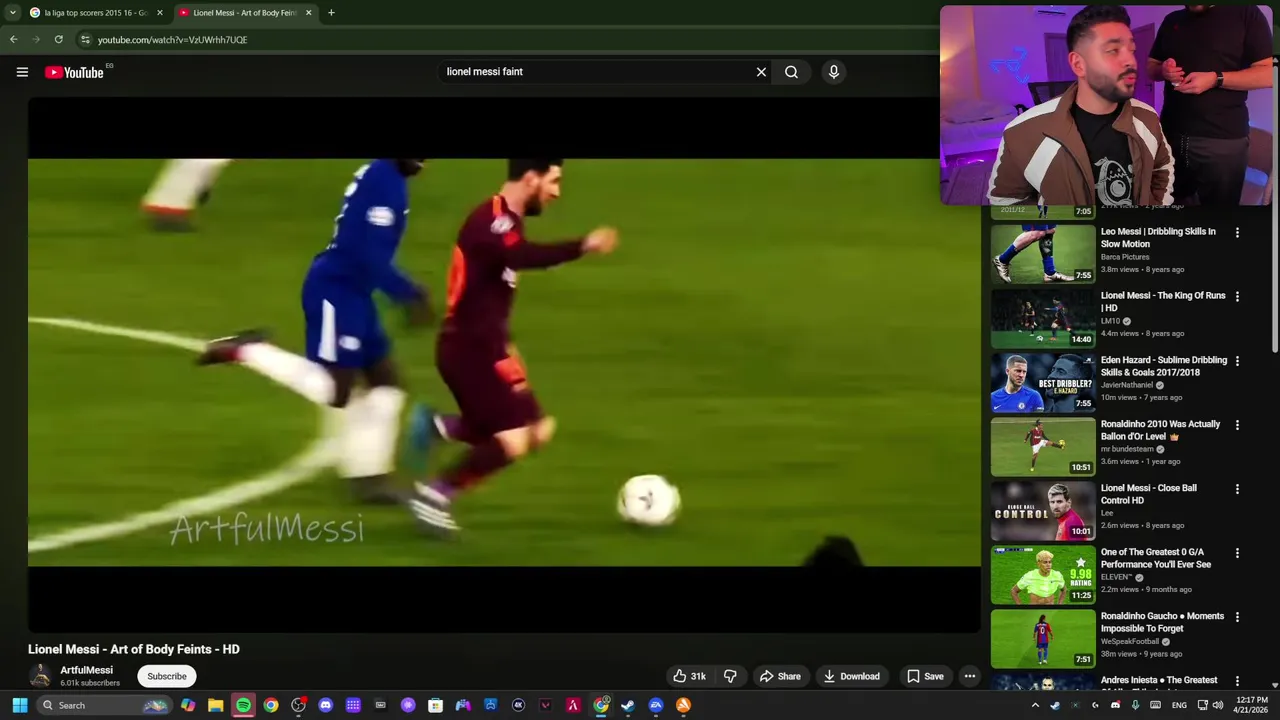This screenshot has height=720, width=1280.
Task: Open the EA app from the taskbar
Action: (656, 705)
